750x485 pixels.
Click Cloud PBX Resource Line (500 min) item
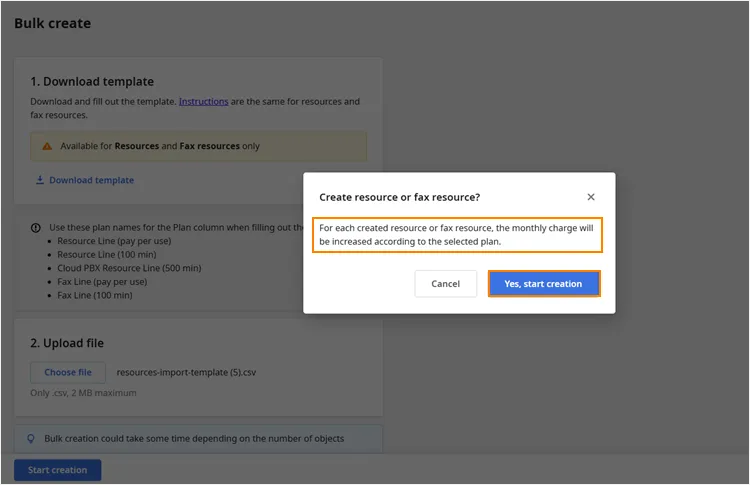129,268
